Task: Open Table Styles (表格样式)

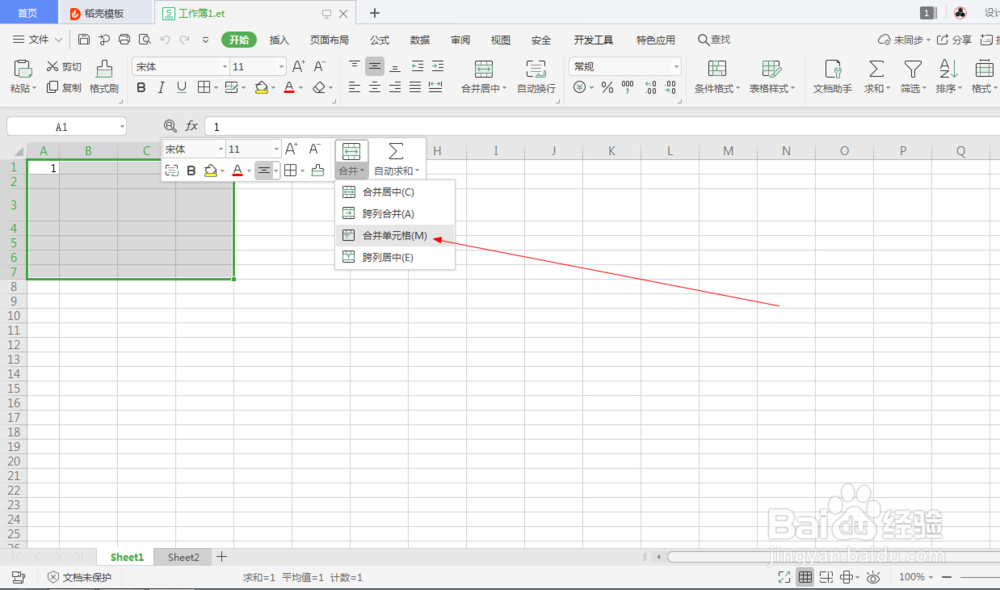Action: point(772,76)
